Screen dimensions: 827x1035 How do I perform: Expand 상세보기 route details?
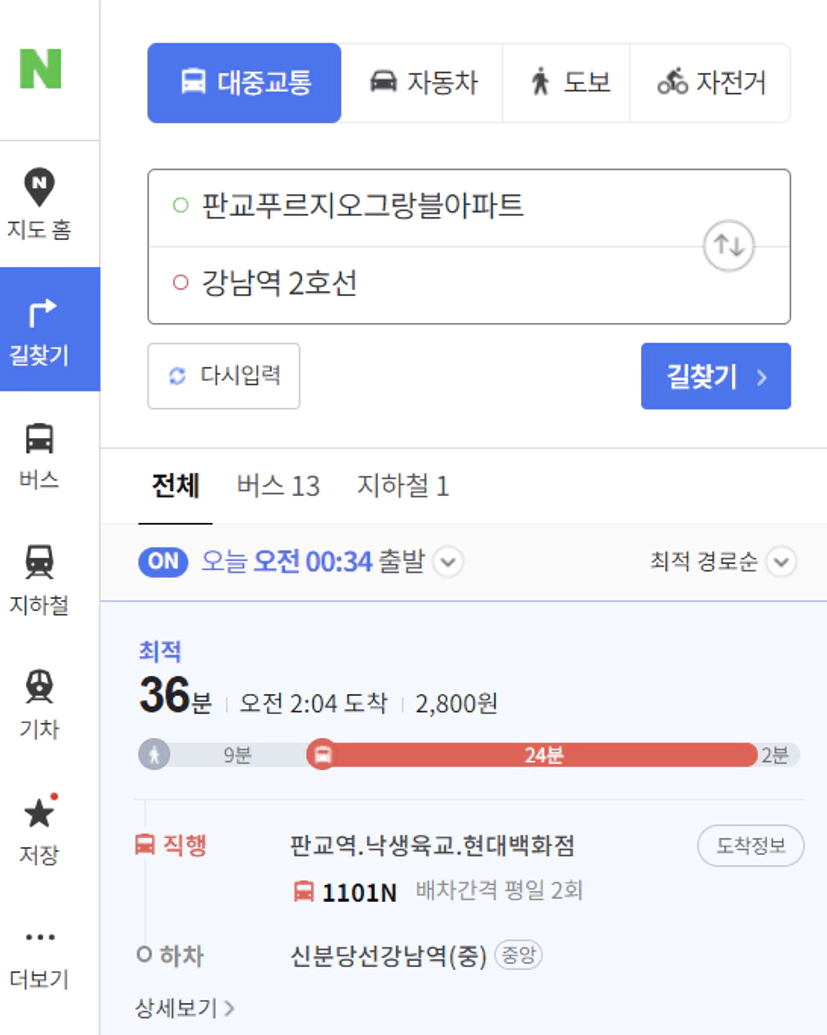[185, 1008]
